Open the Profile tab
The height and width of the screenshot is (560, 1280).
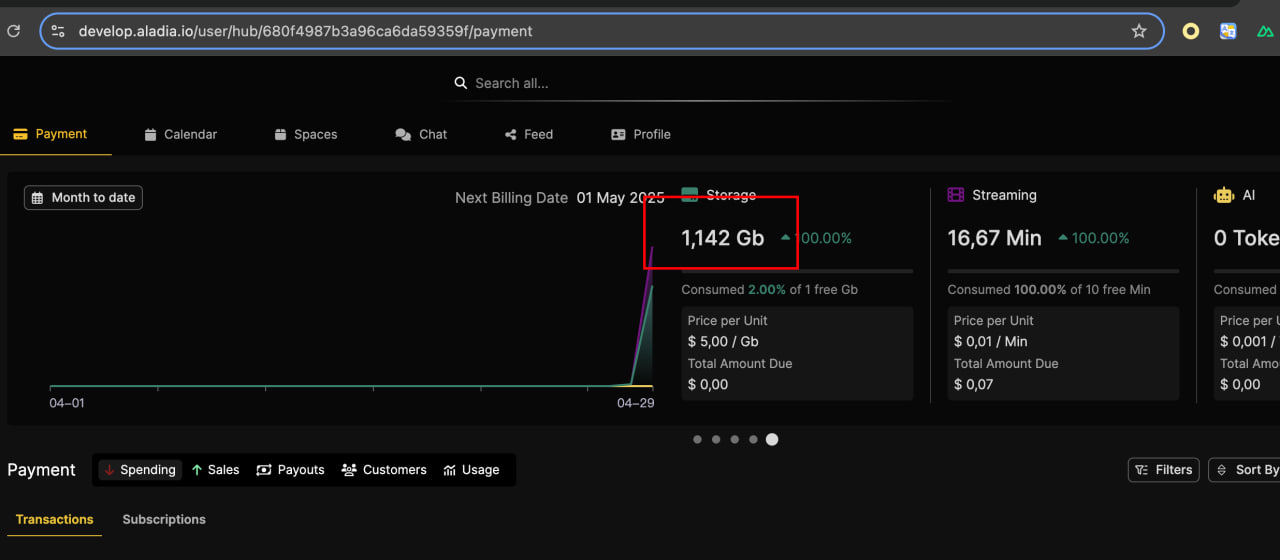click(x=641, y=134)
